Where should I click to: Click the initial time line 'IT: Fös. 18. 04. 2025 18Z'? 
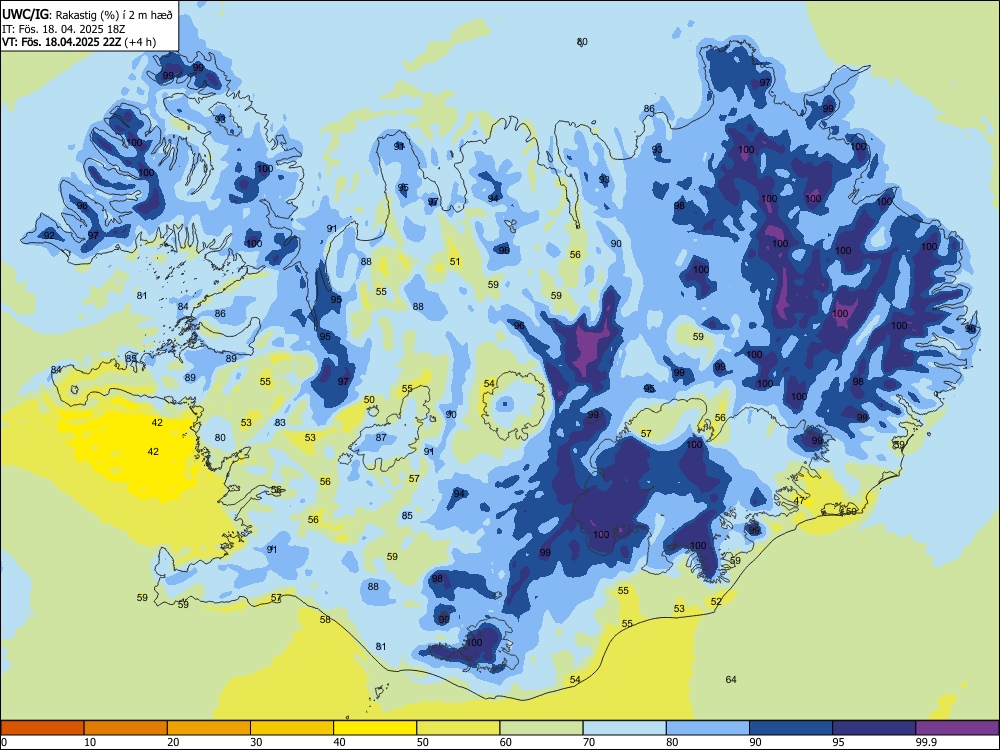(65, 29)
